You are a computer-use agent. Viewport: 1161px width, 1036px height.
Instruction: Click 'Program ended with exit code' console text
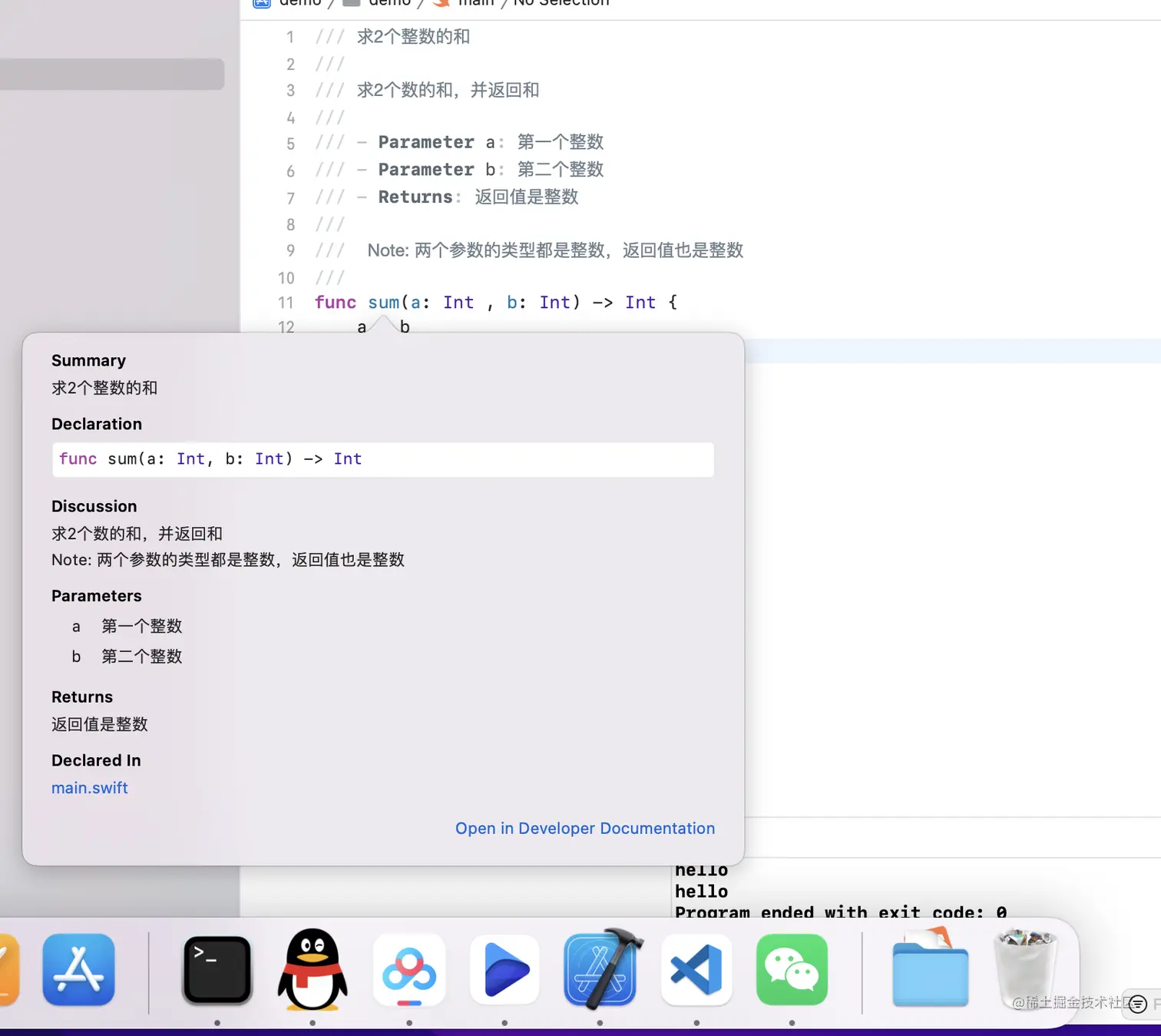[841, 912]
